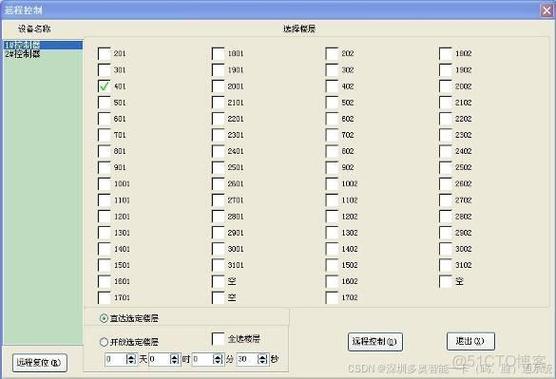The image size is (556, 379).
Task: Check the 1602 checkbox
Action: tap(332, 282)
